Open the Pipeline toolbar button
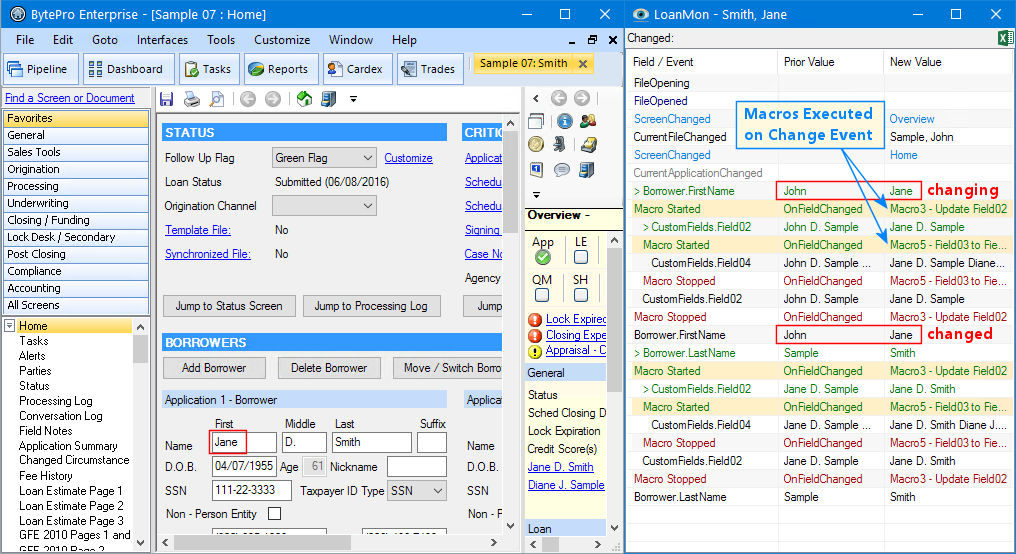 (x=41, y=69)
